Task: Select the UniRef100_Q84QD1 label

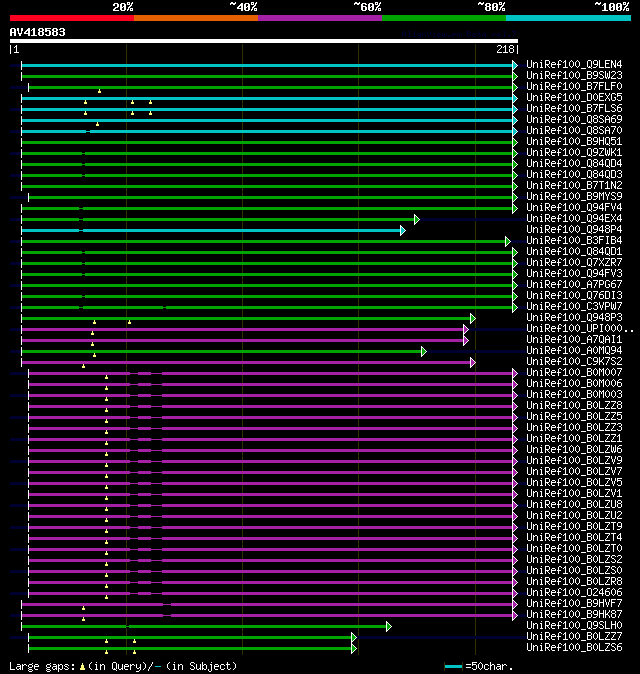Action: point(574,251)
